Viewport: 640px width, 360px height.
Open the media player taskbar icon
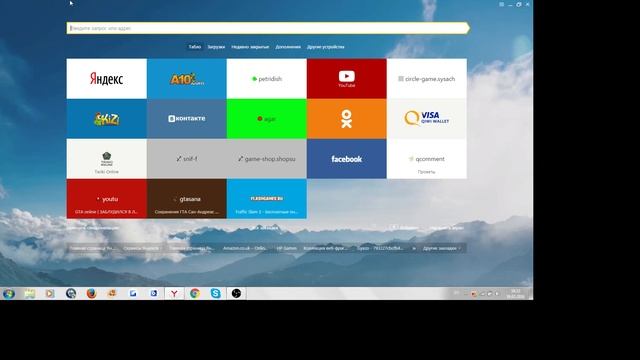tap(50, 293)
